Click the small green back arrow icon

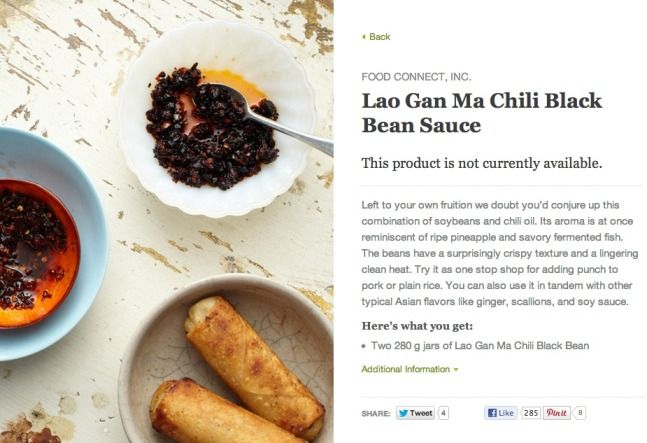pos(364,37)
